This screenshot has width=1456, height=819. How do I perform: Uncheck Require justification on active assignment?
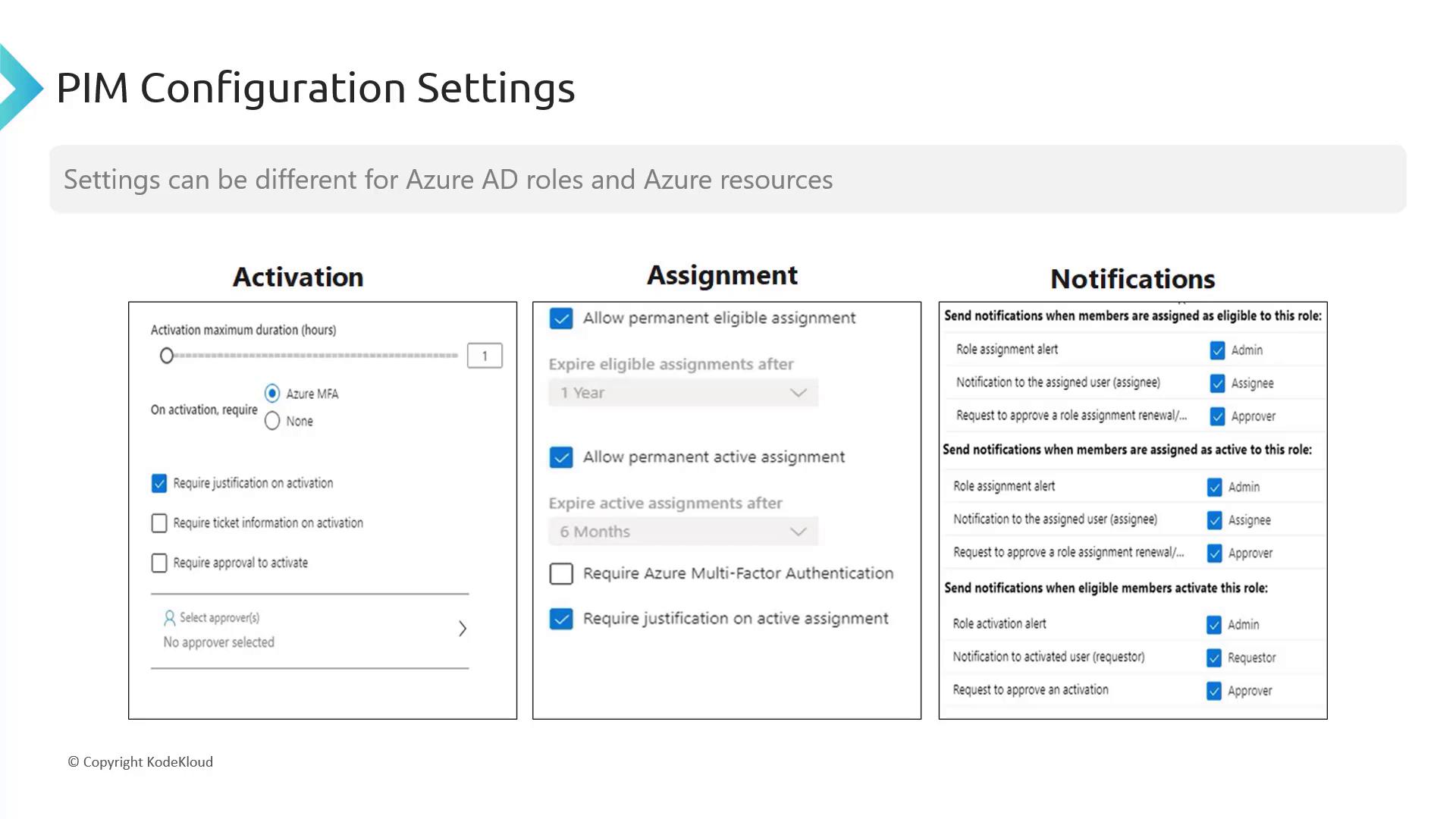point(561,619)
